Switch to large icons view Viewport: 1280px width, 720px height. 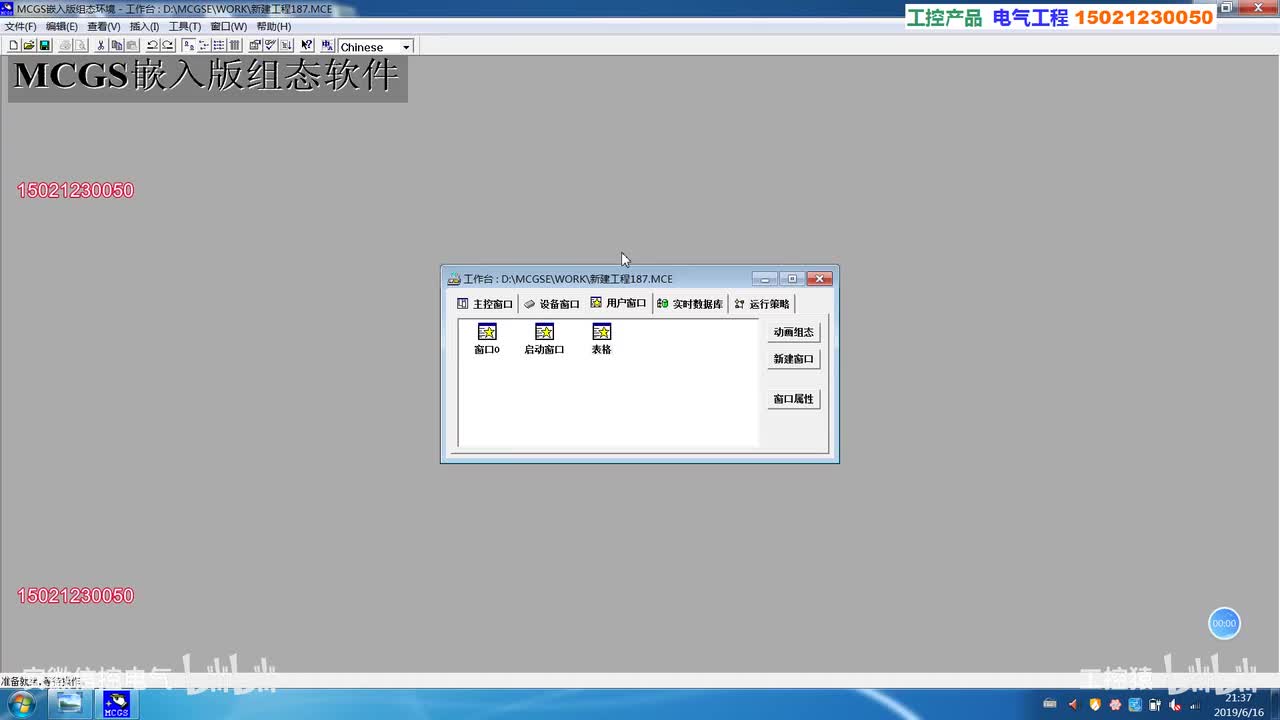coord(188,46)
